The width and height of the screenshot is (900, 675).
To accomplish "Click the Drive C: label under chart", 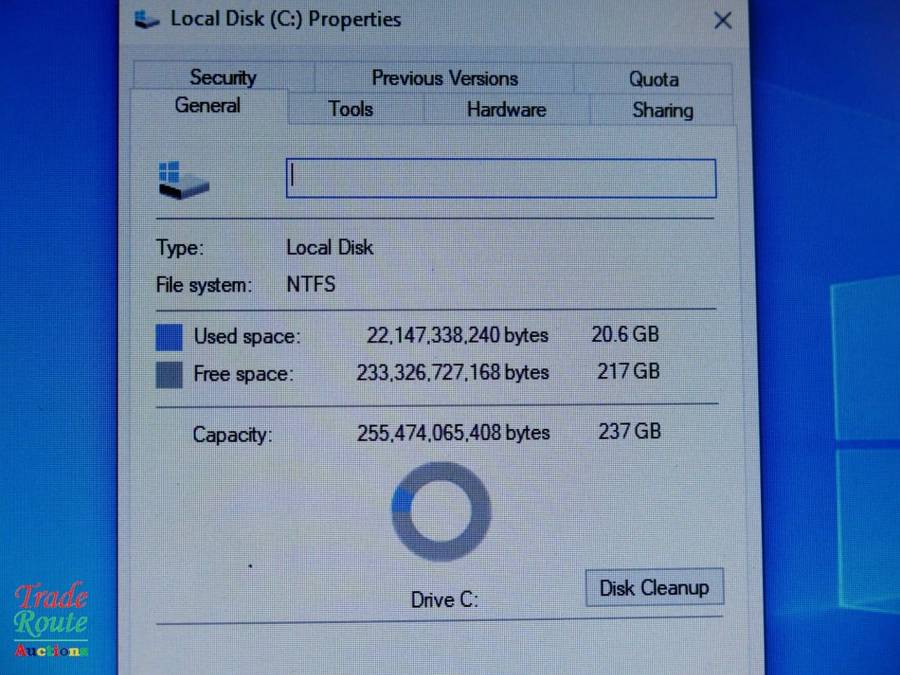I will coord(444,600).
